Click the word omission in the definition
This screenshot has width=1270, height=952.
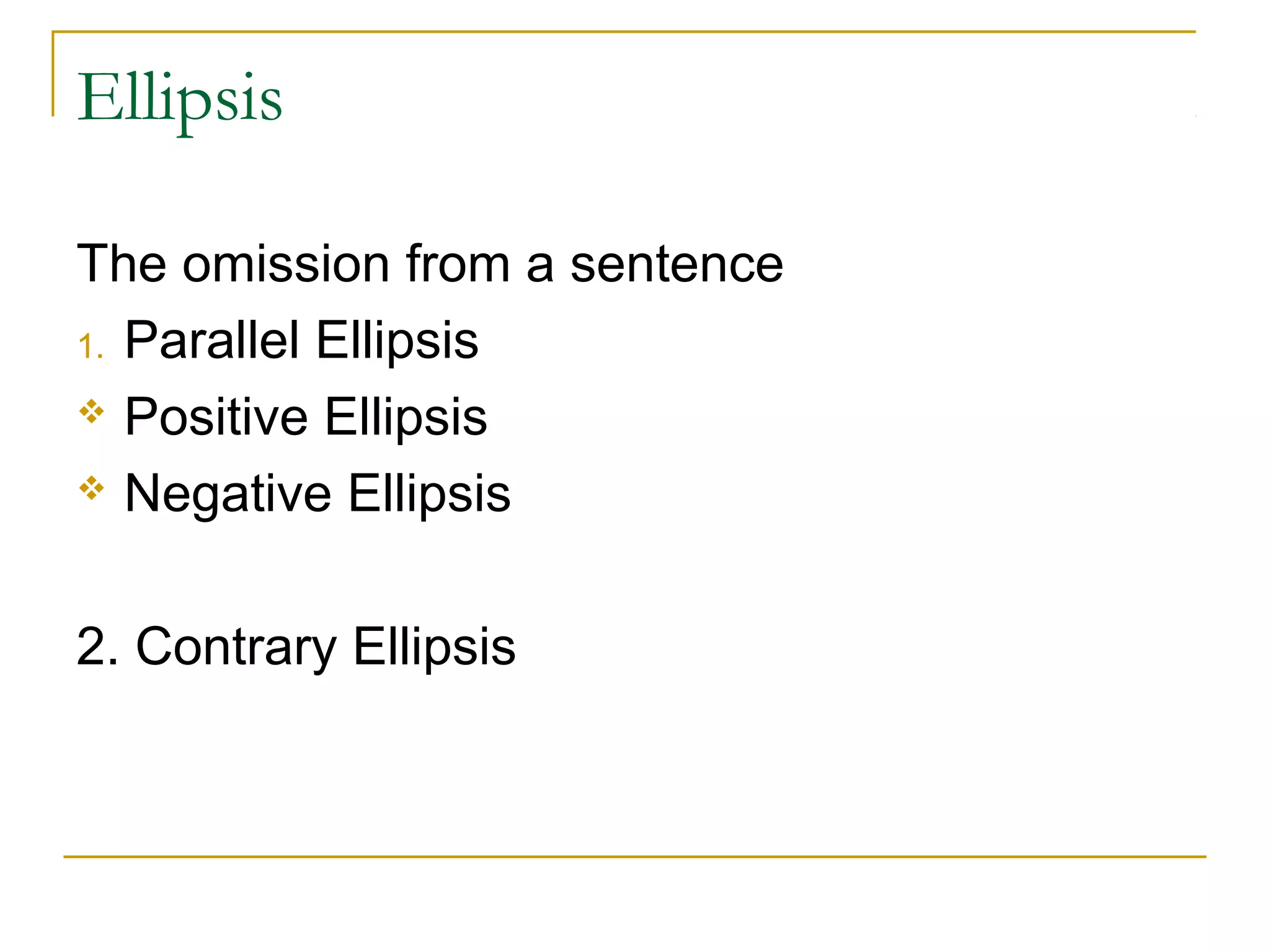coord(286,264)
